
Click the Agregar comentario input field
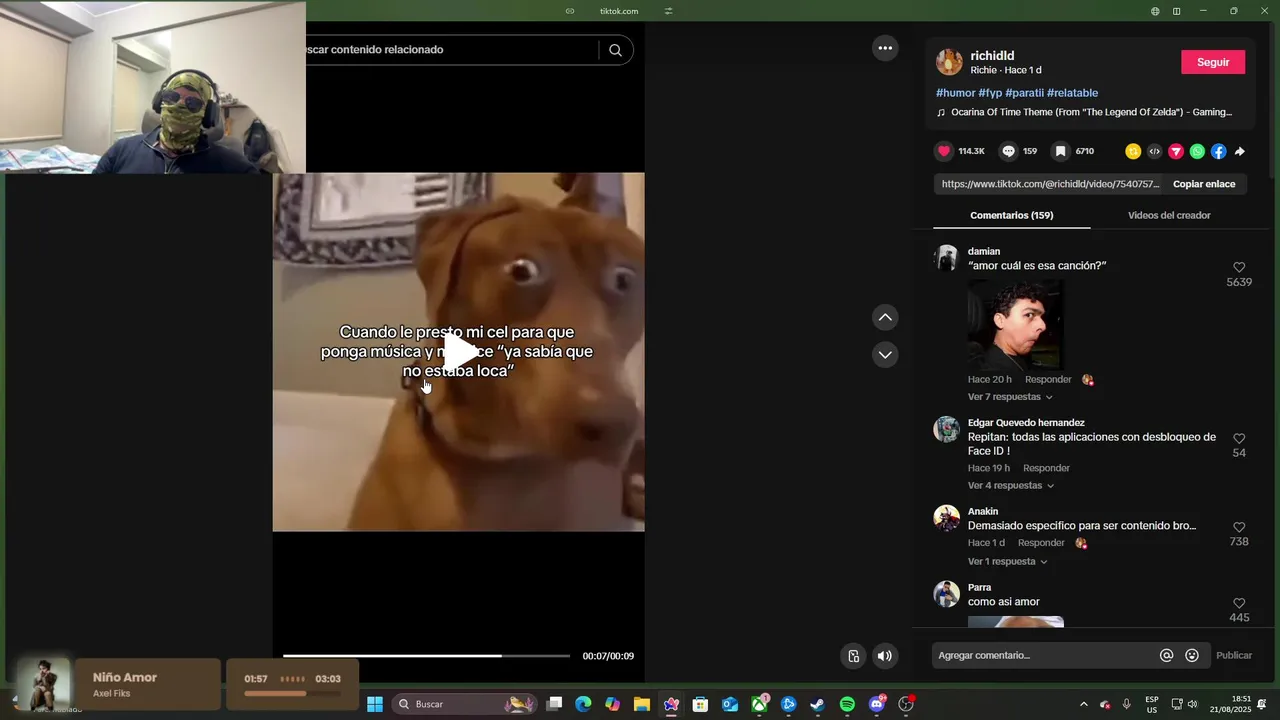click(1045, 656)
